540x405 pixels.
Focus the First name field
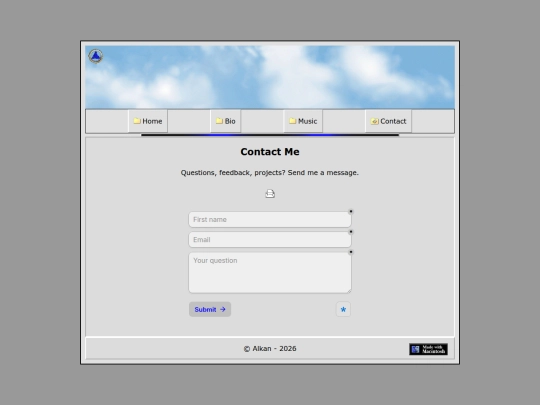270,219
